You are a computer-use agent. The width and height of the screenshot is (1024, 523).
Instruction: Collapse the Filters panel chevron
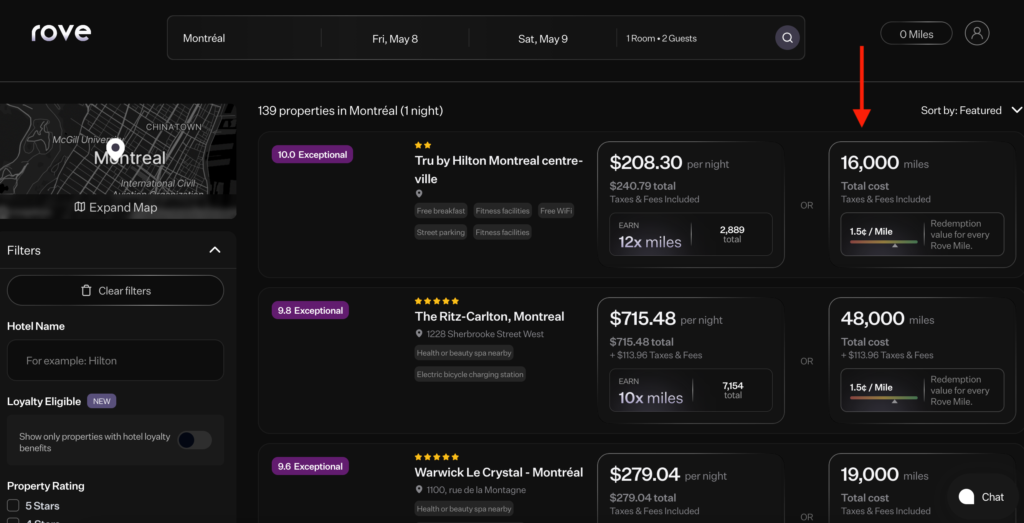214,250
